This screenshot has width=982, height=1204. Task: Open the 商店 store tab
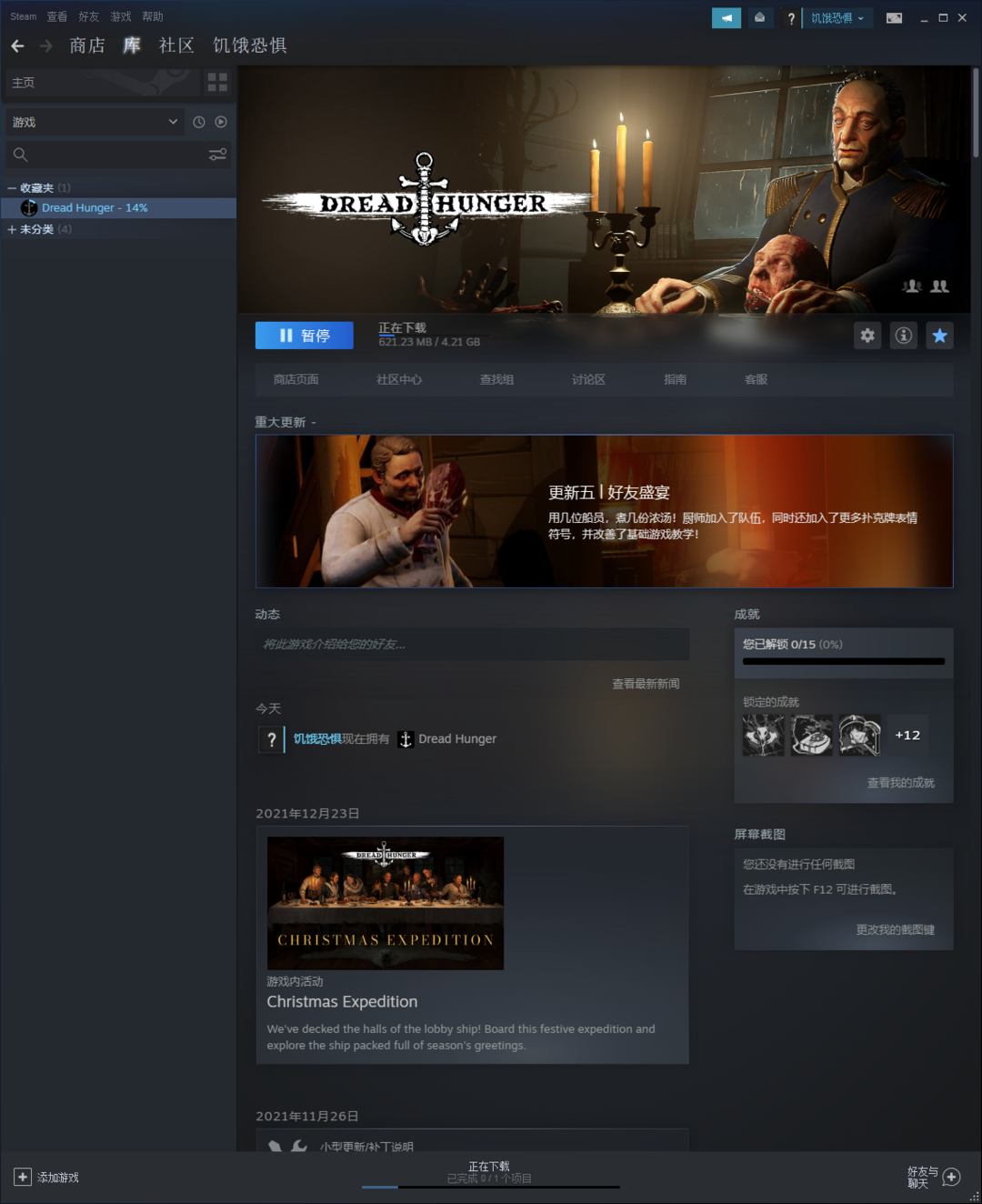(x=87, y=45)
